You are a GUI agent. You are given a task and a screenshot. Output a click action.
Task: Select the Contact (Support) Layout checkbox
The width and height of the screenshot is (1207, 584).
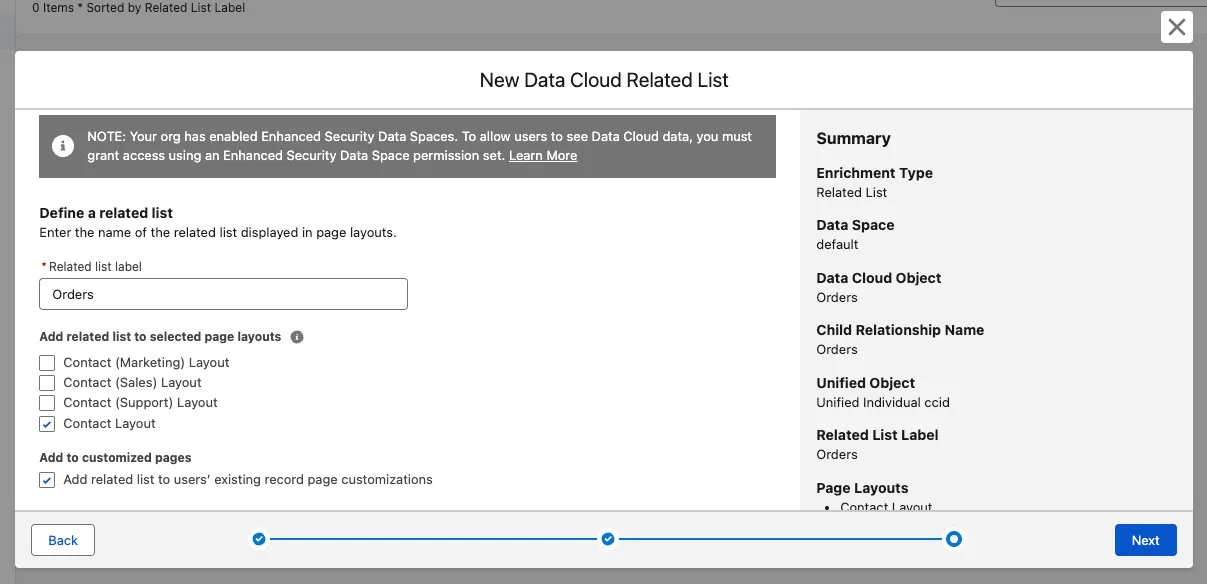pos(47,403)
